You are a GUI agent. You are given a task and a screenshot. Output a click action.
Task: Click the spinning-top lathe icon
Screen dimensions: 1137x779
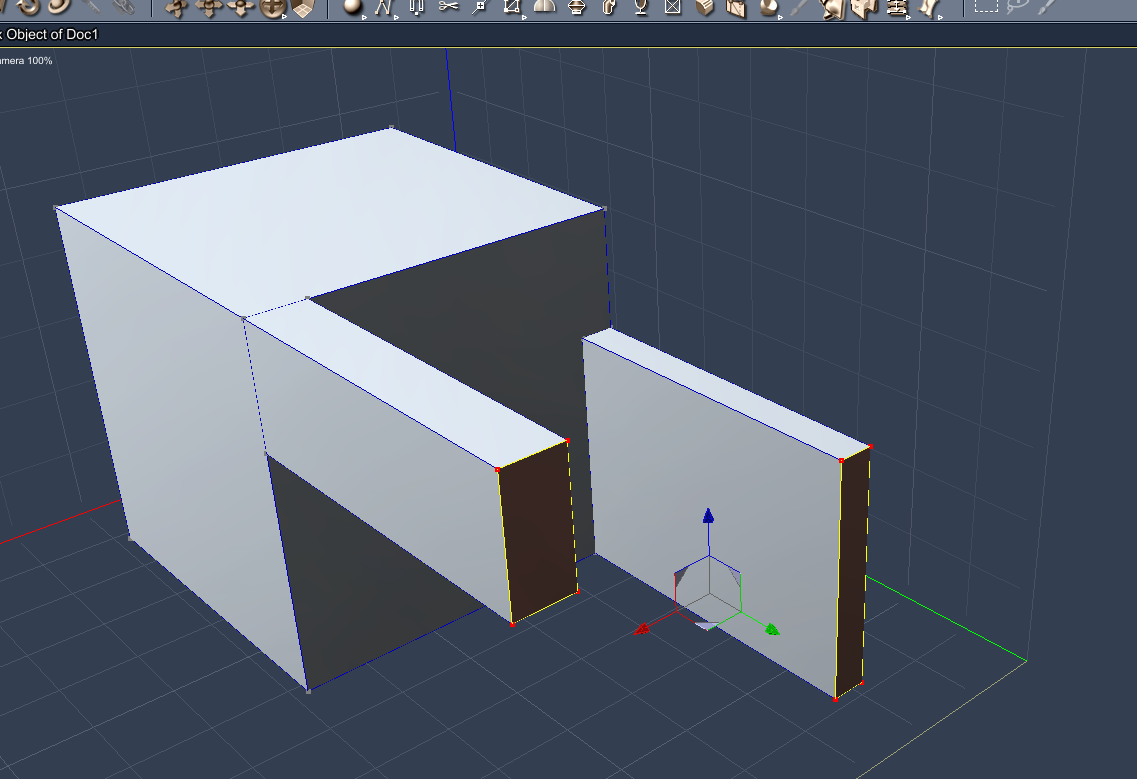pos(577,7)
